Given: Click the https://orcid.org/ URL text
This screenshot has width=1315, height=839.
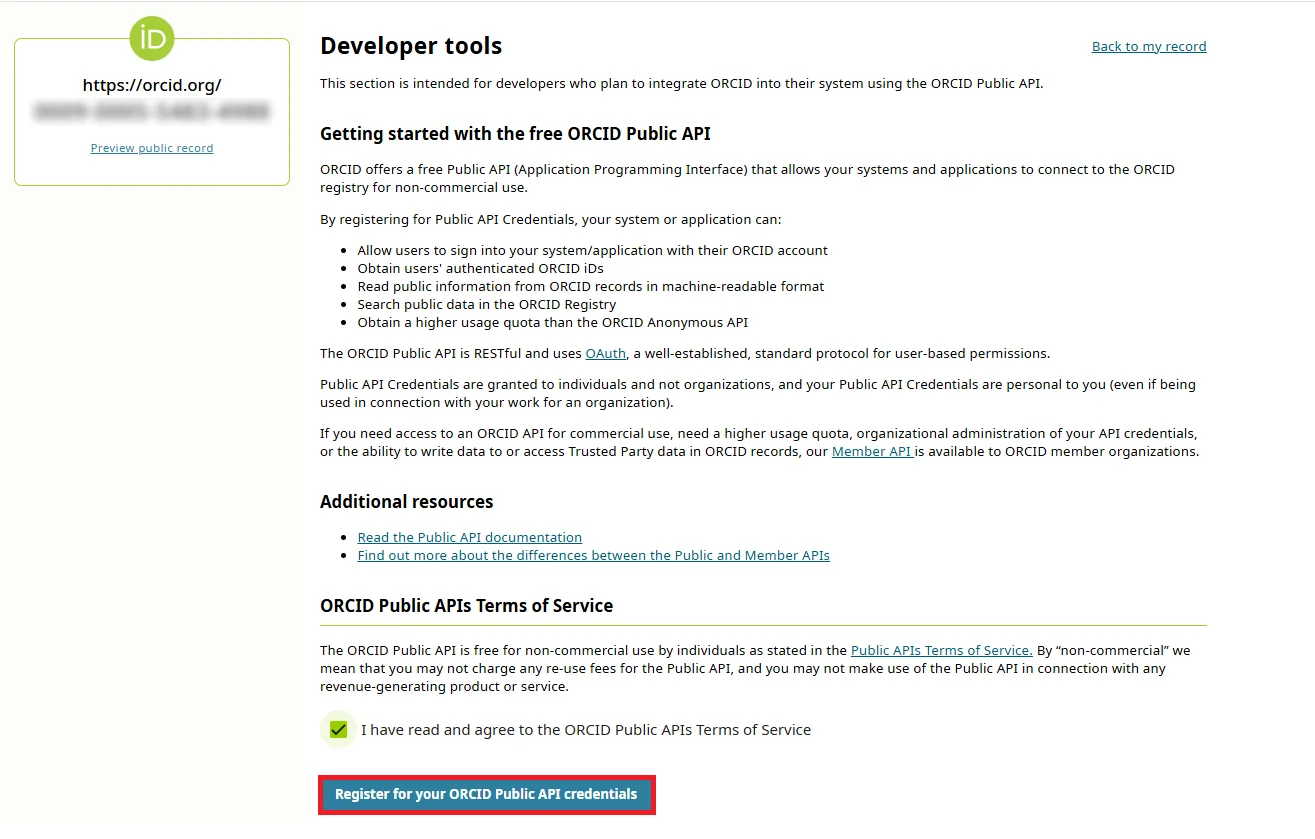Looking at the screenshot, I should (151, 85).
